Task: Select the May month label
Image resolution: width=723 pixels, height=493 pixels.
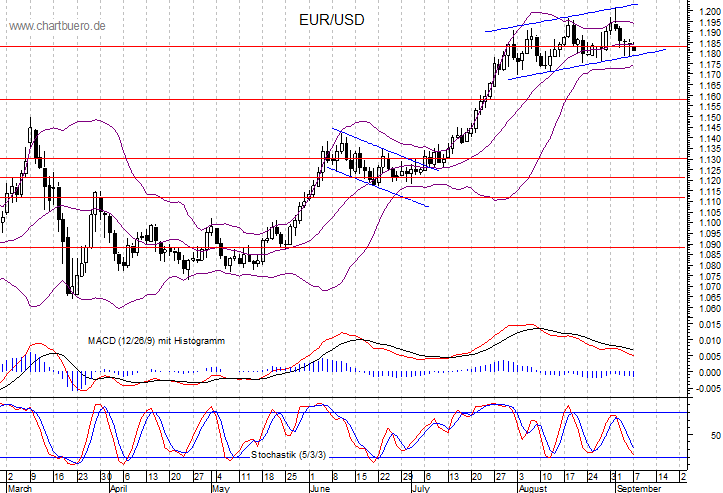Action: point(220,488)
